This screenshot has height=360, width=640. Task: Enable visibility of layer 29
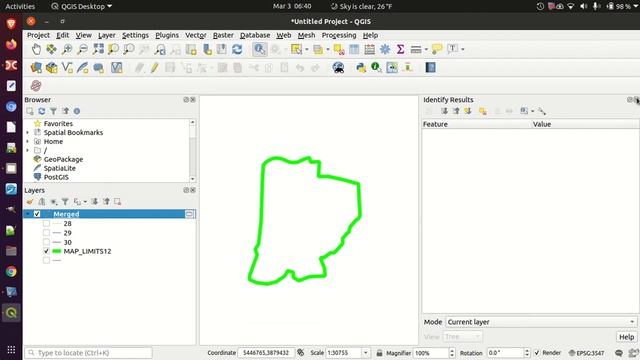[46, 233]
